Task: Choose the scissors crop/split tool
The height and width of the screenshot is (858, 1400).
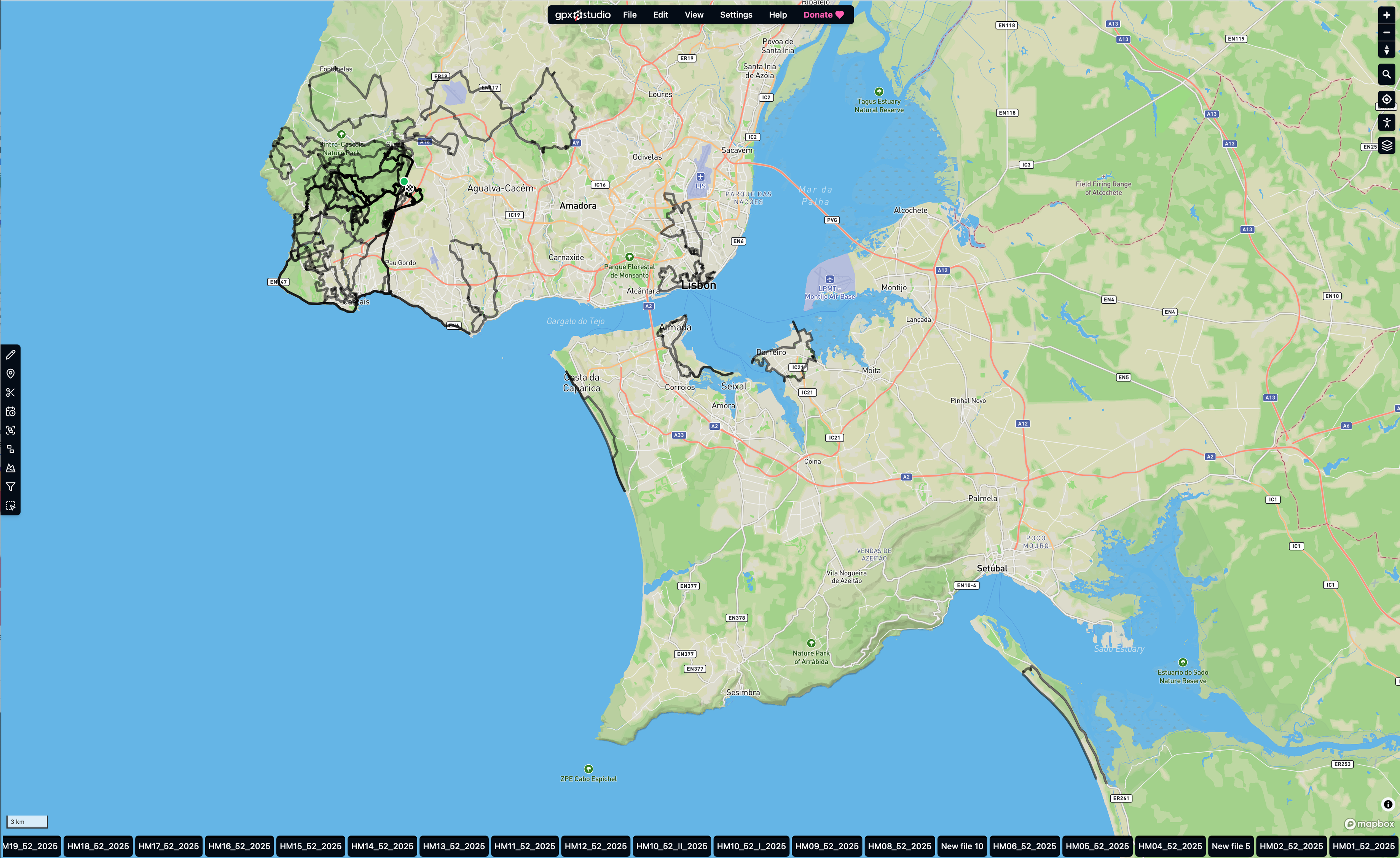Action: tap(10, 392)
